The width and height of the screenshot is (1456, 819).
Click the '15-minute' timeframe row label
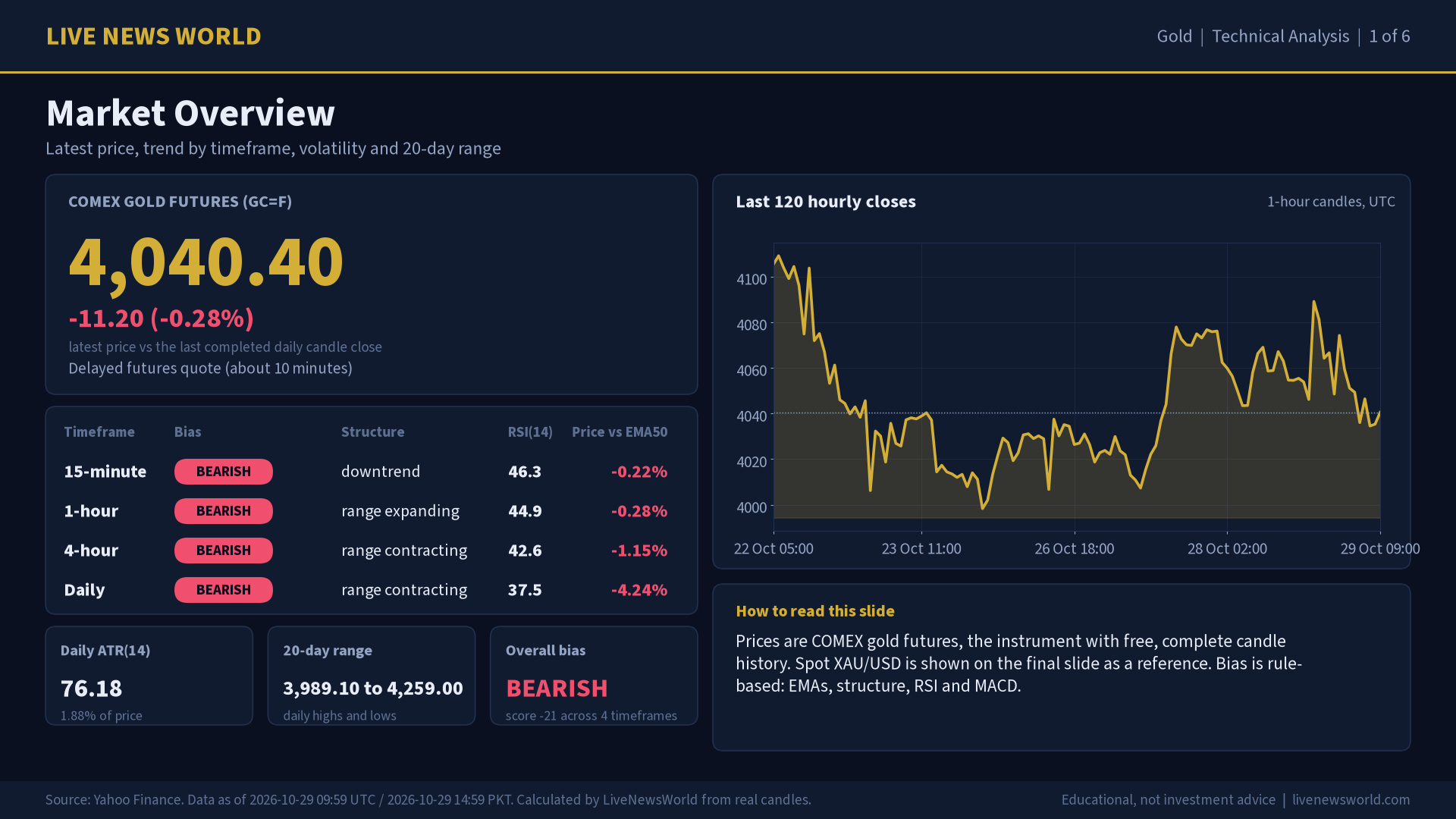pyautogui.click(x=105, y=472)
